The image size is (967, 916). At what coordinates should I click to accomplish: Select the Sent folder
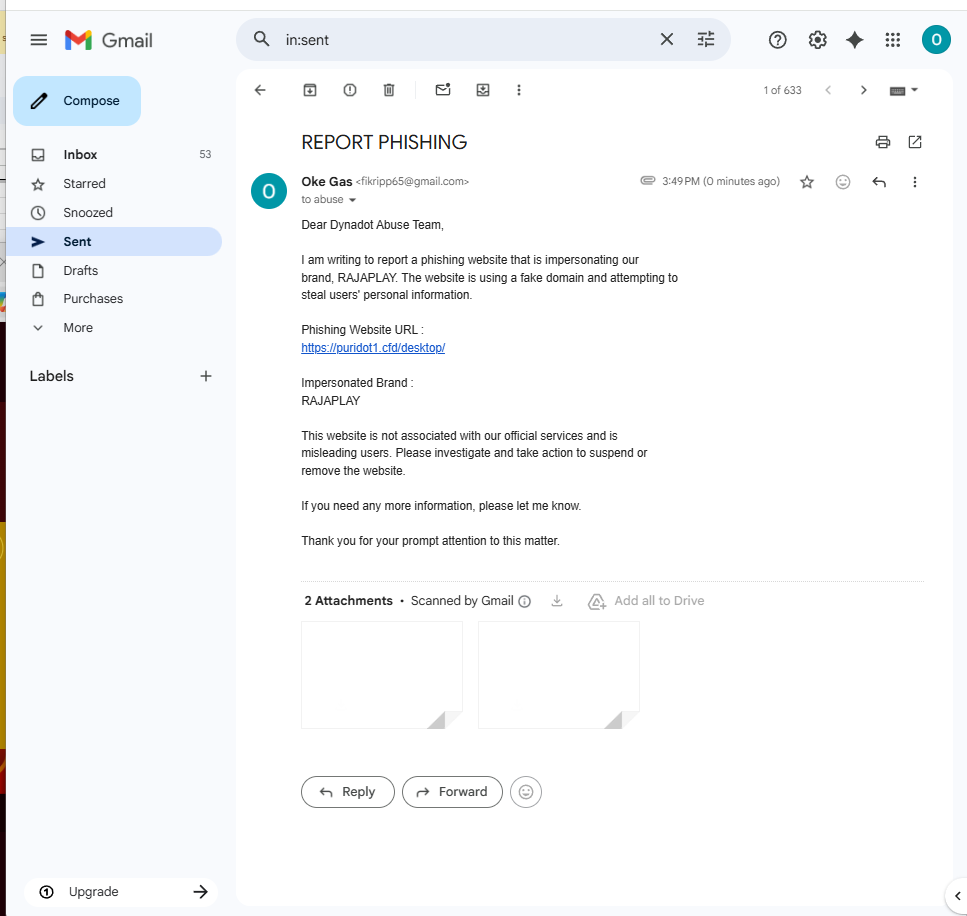(x=114, y=242)
